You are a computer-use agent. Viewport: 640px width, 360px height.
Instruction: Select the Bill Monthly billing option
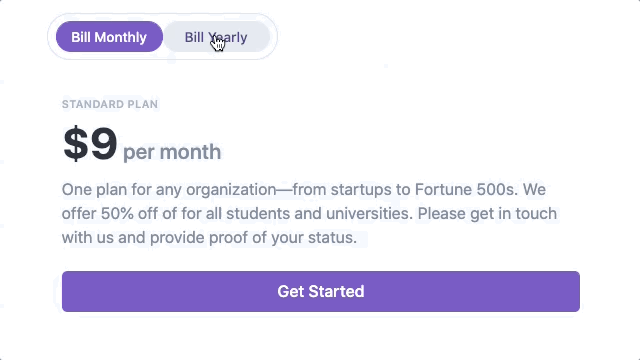[109, 37]
